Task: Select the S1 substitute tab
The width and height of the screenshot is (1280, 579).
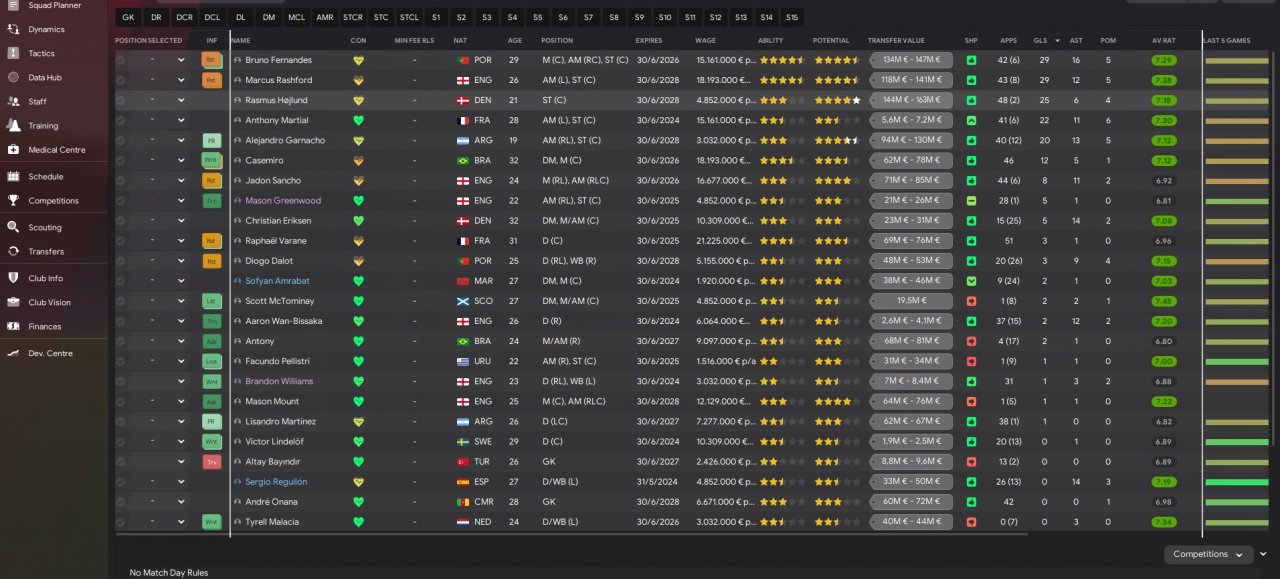Action: click(x=436, y=17)
